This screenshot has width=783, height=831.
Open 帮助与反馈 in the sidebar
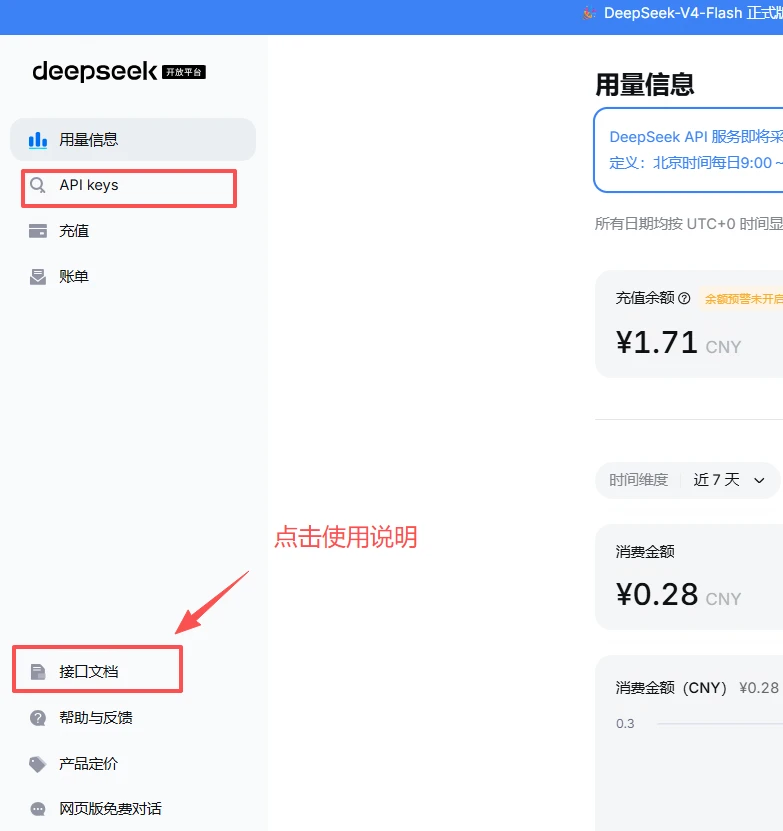point(133,718)
